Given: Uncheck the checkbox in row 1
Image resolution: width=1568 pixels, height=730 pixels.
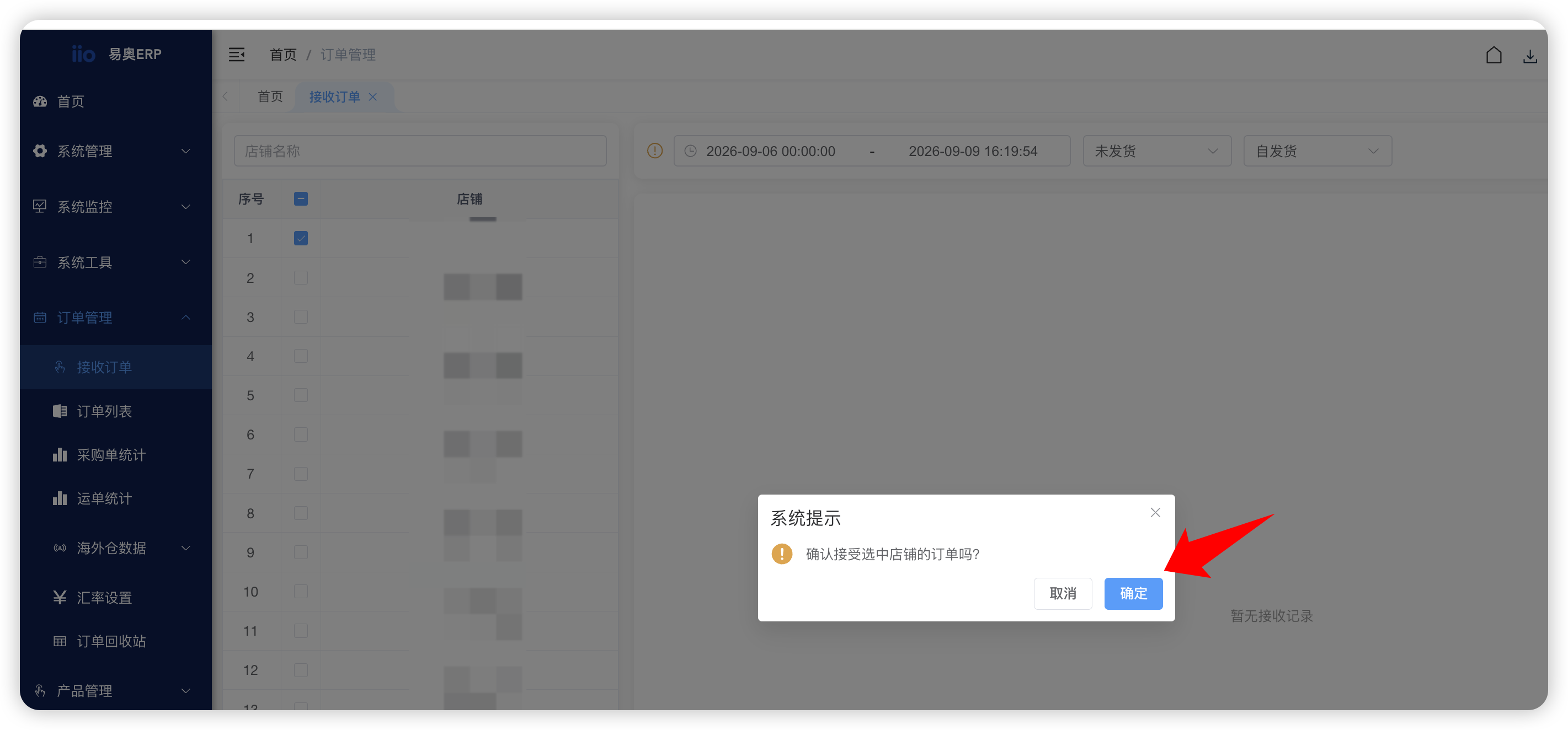Looking at the screenshot, I should pos(301,238).
